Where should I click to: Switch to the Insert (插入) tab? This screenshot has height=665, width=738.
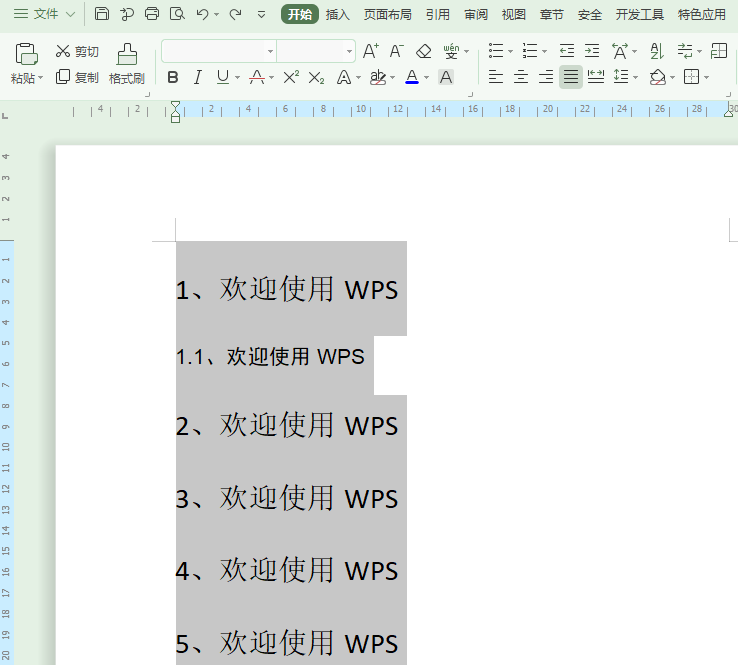[337, 15]
